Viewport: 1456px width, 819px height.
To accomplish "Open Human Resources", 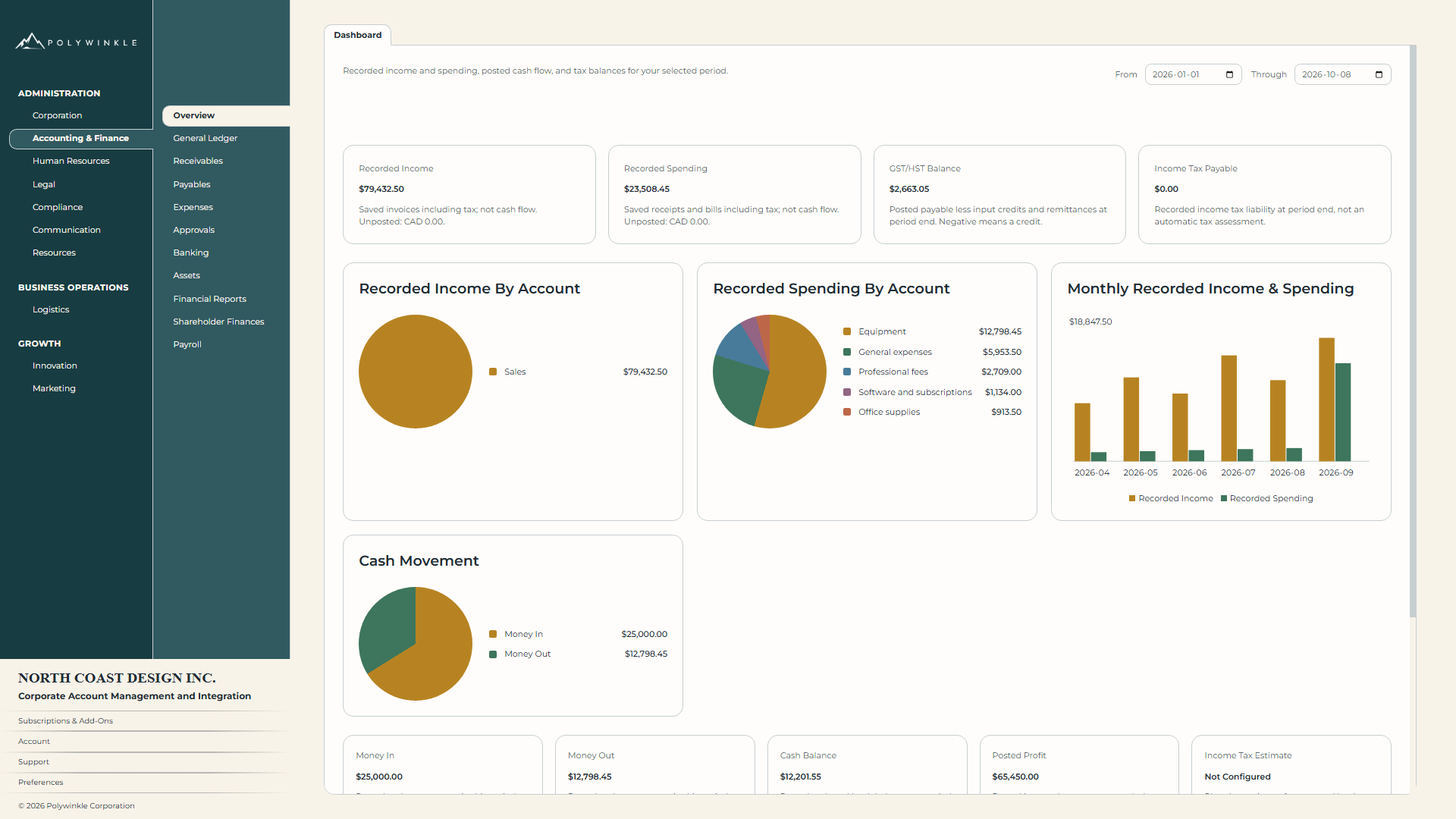I will (71, 161).
